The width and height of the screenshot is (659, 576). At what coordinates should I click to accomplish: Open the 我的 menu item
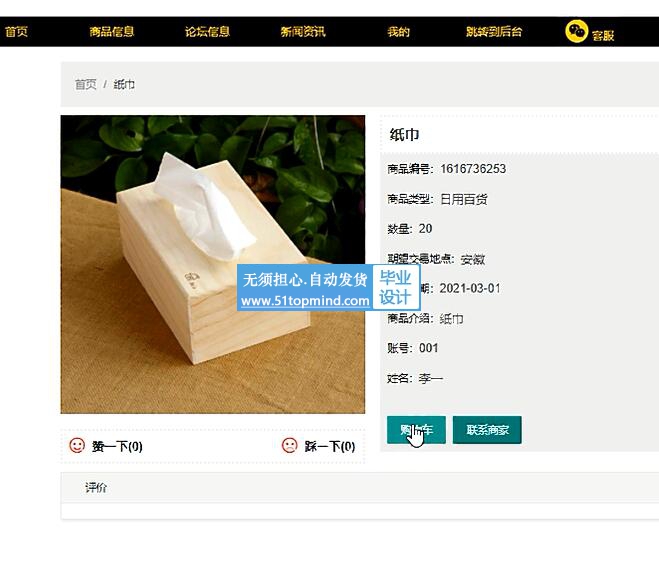398,32
